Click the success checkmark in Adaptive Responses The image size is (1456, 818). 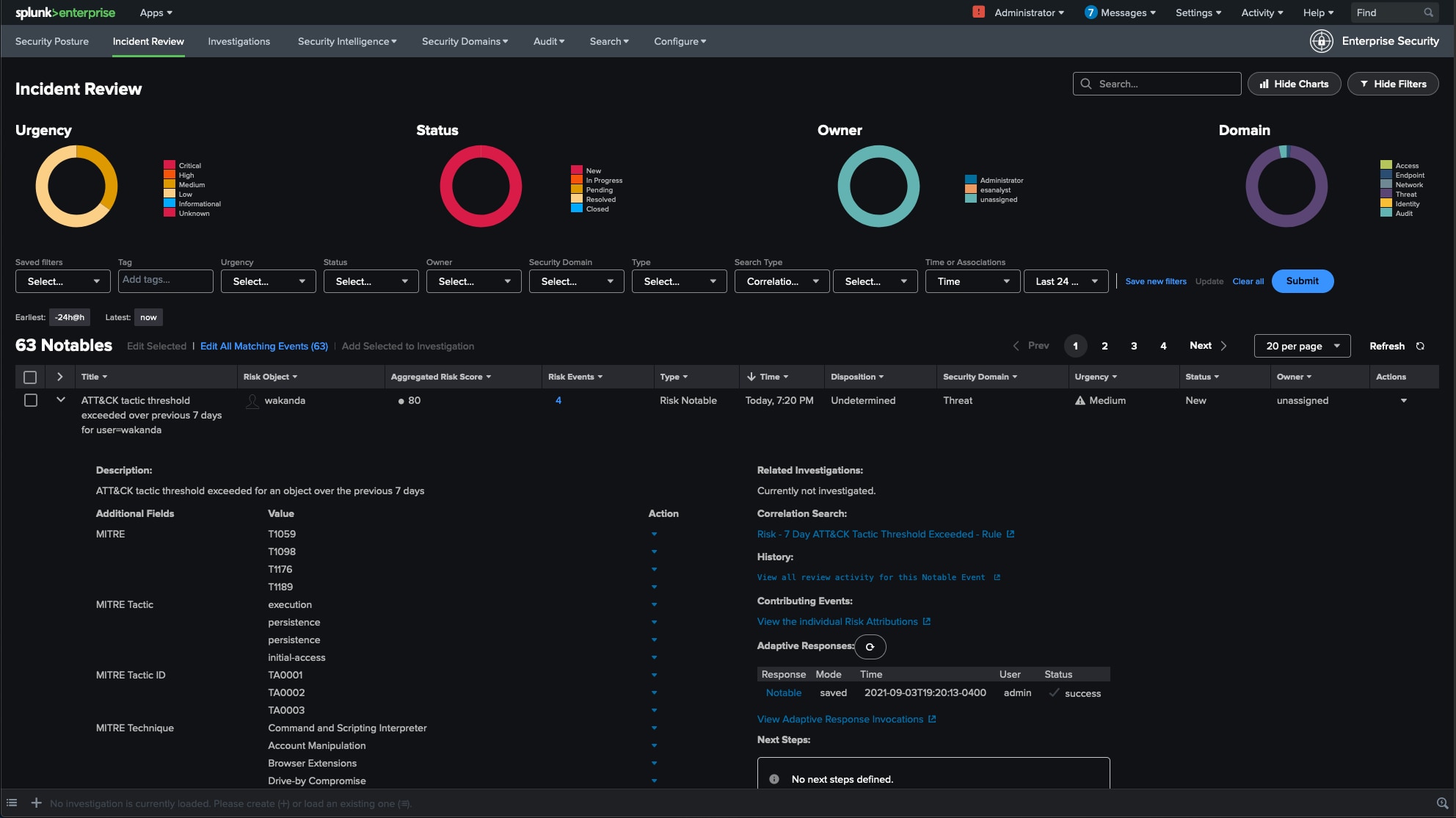pos(1054,692)
